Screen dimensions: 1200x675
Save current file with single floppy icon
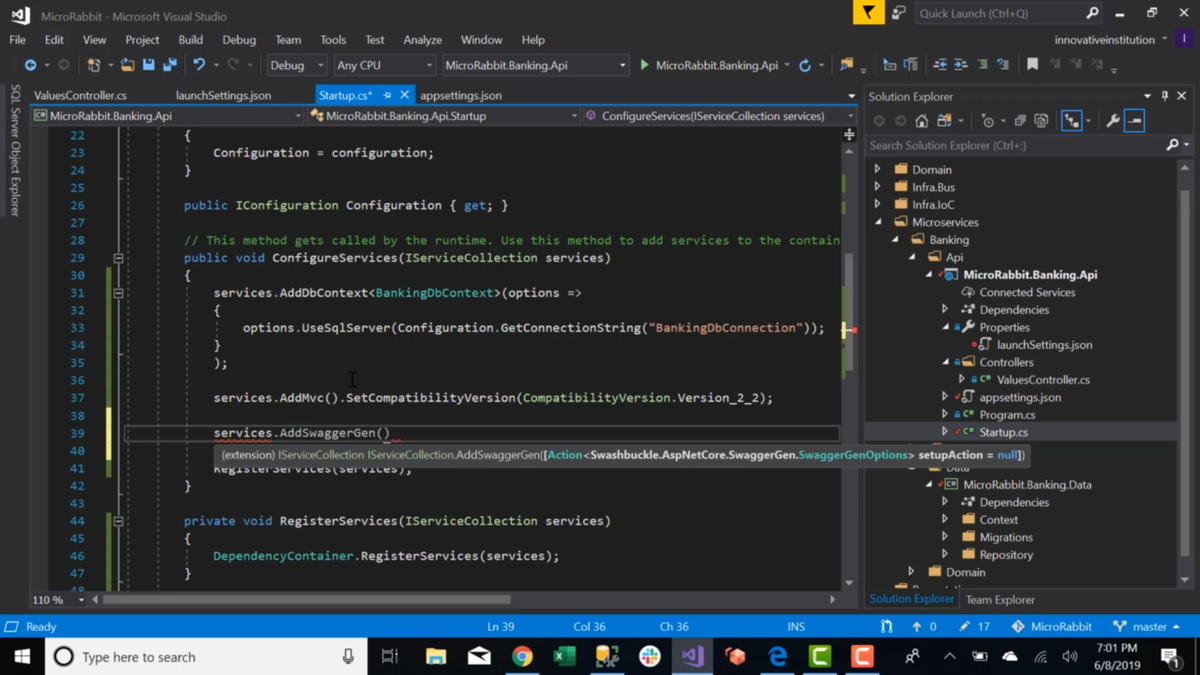(148, 65)
